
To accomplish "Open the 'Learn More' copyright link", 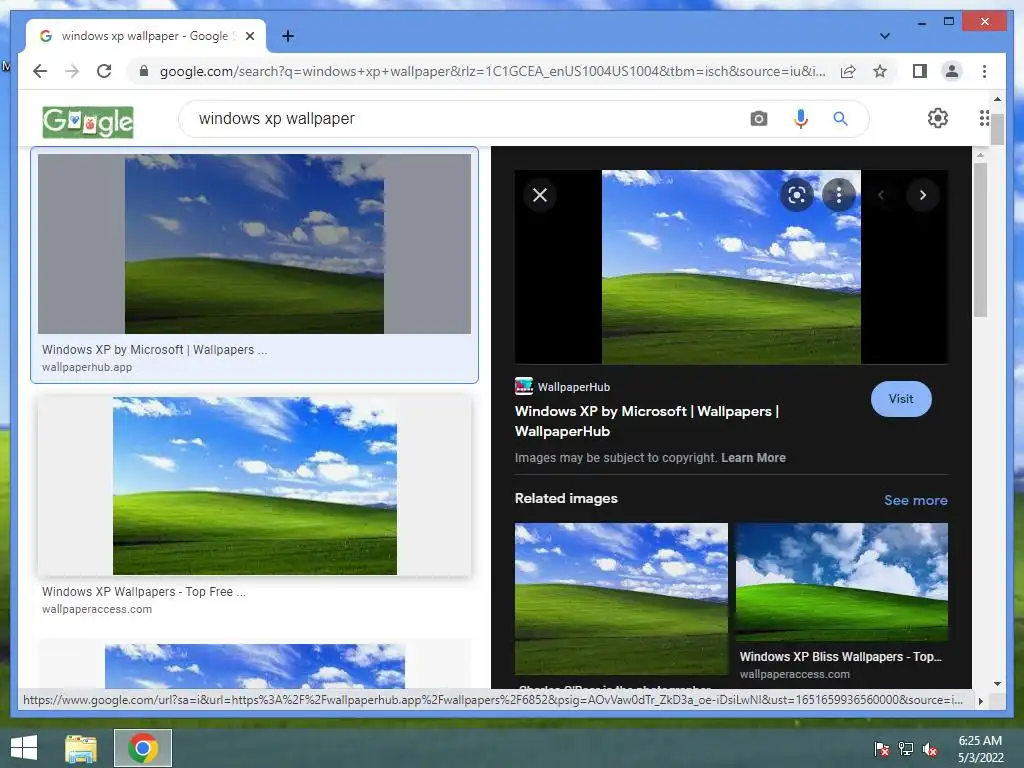I will coord(753,458).
